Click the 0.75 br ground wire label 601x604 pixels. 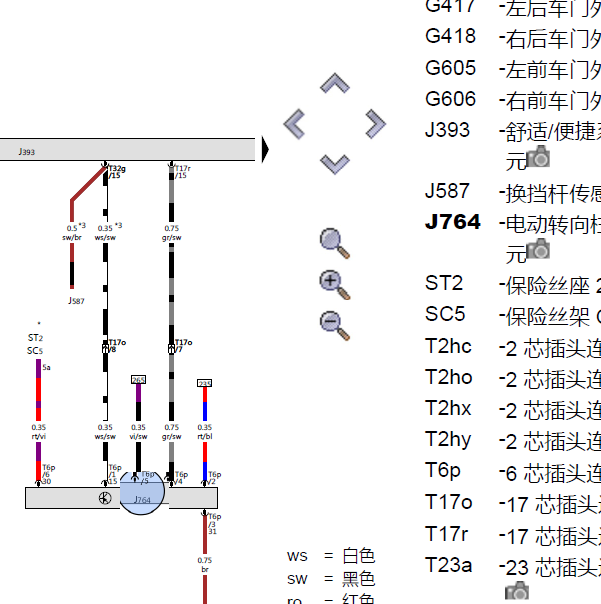205,565
